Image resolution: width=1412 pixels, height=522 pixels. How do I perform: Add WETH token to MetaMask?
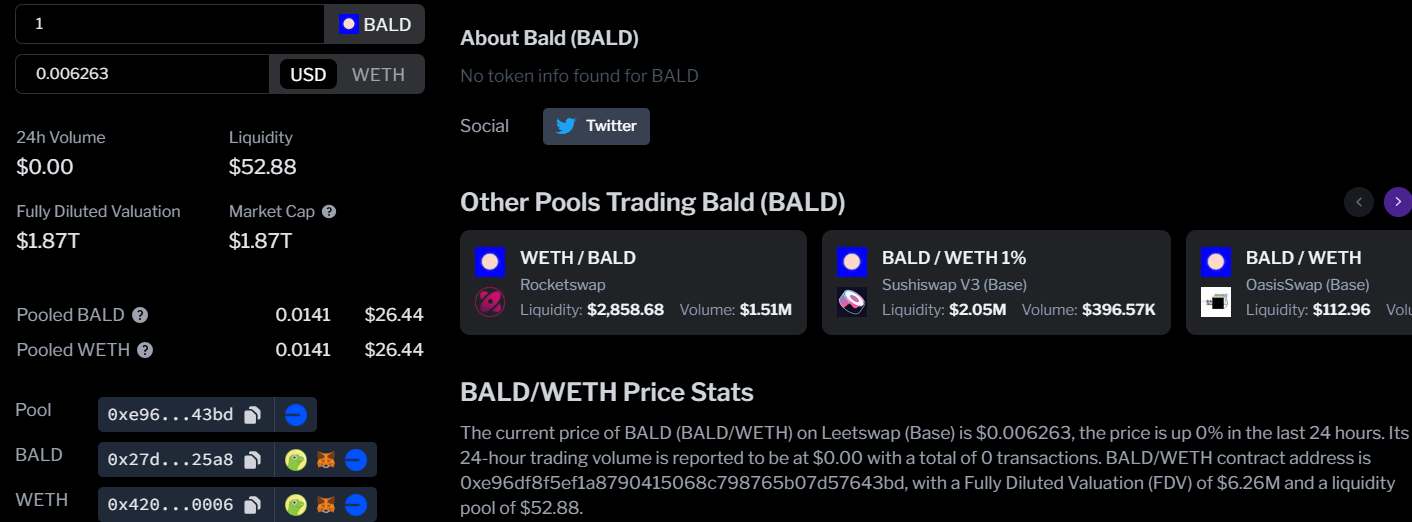click(326, 505)
